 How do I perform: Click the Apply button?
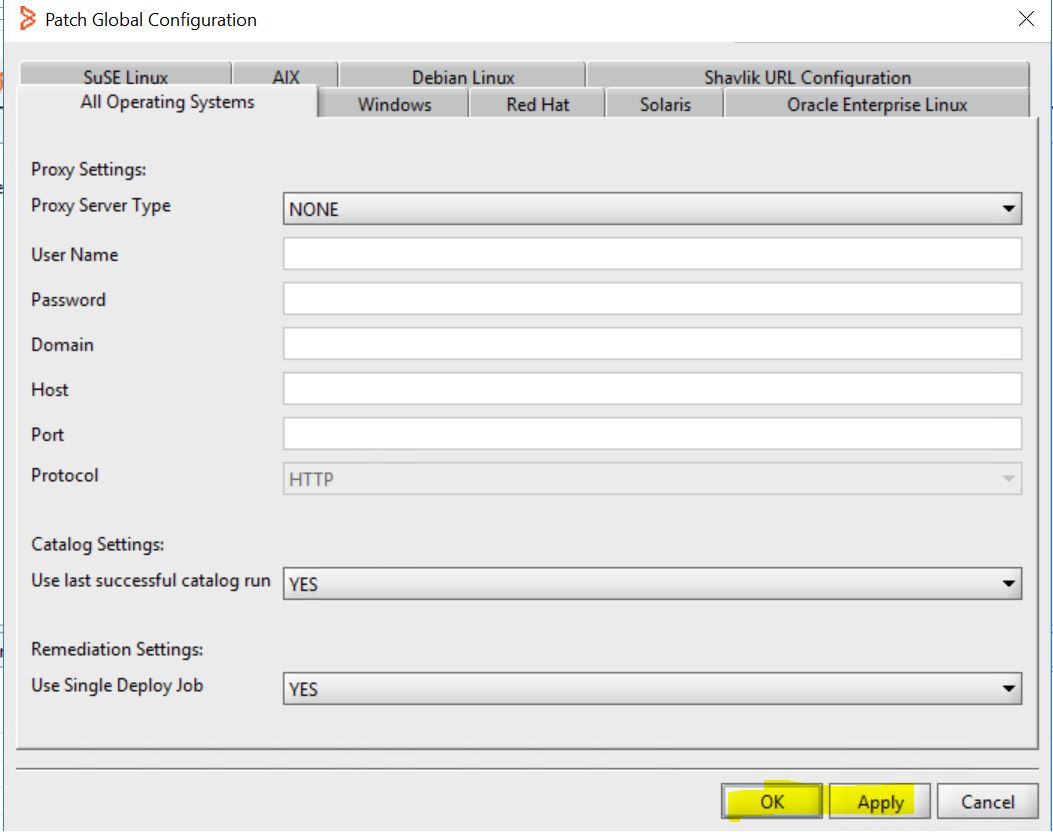(880, 801)
